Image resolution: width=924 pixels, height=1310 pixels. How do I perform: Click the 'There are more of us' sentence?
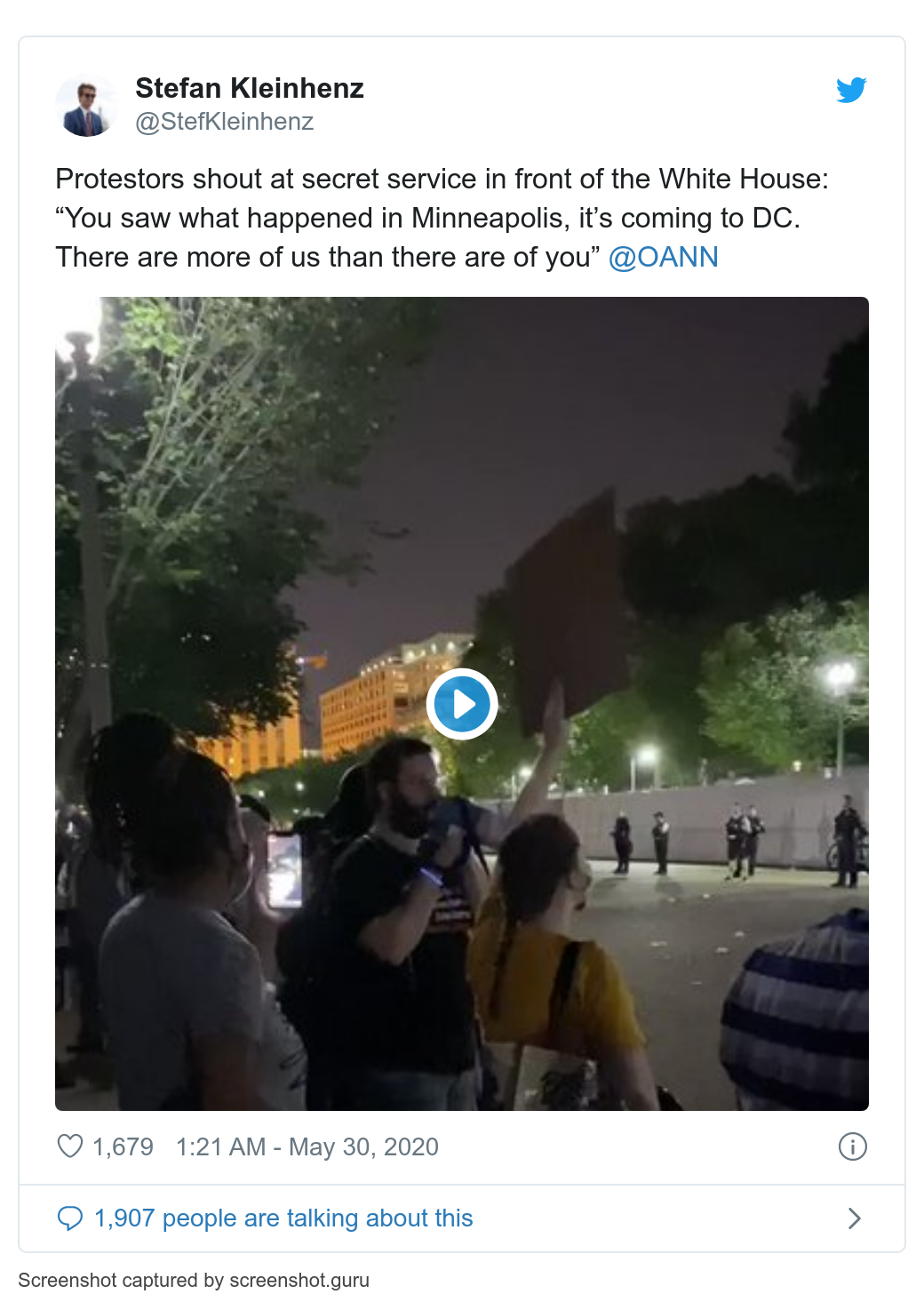pyautogui.click(x=328, y=257)
